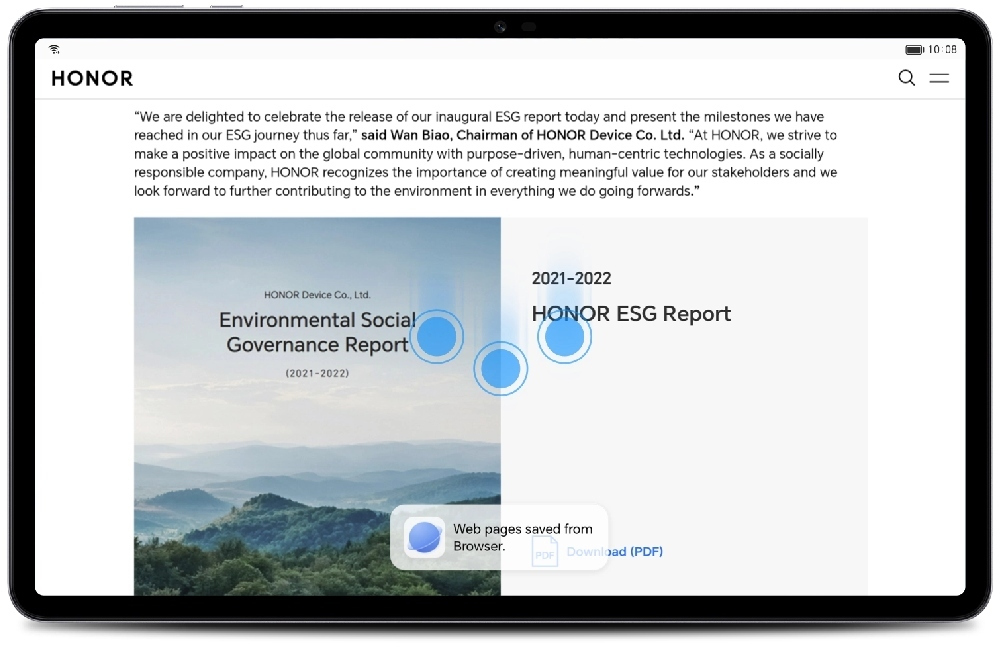Tap the Wi-Fi status icon
The height and width of the screenshot is (650, 1000).
[55, 49]
